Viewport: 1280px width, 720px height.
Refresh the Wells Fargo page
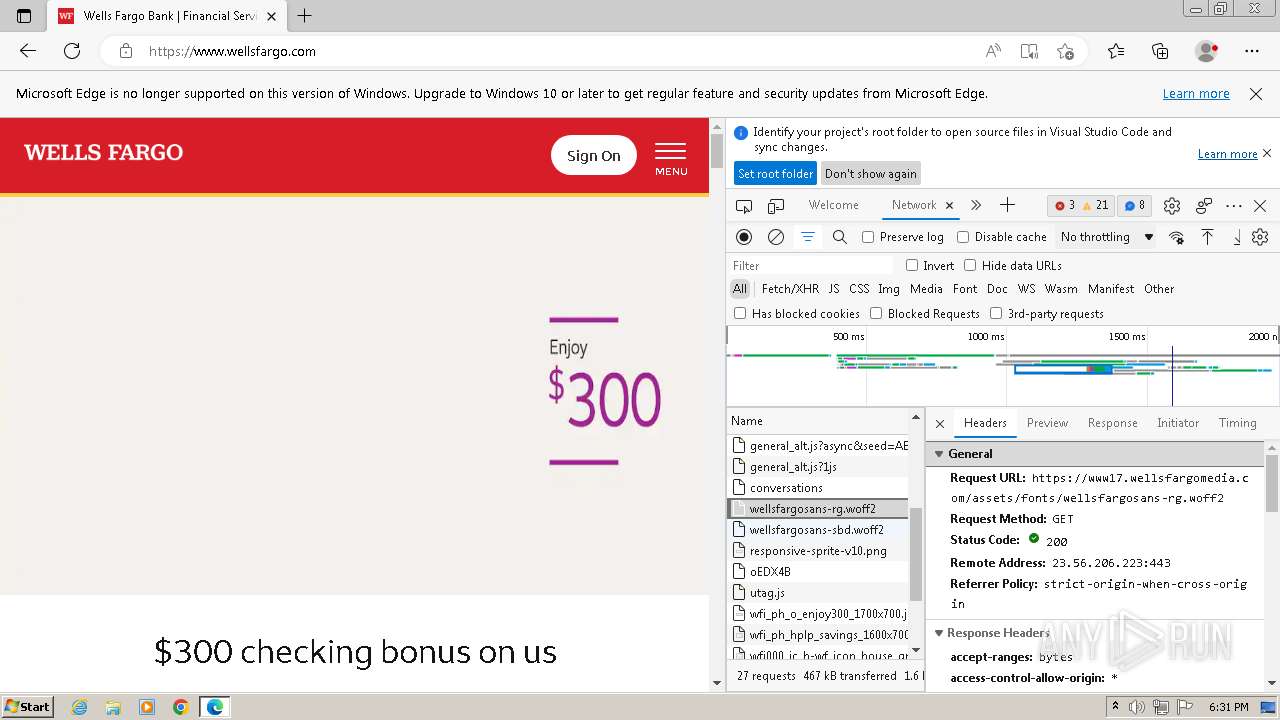point(72,51)
